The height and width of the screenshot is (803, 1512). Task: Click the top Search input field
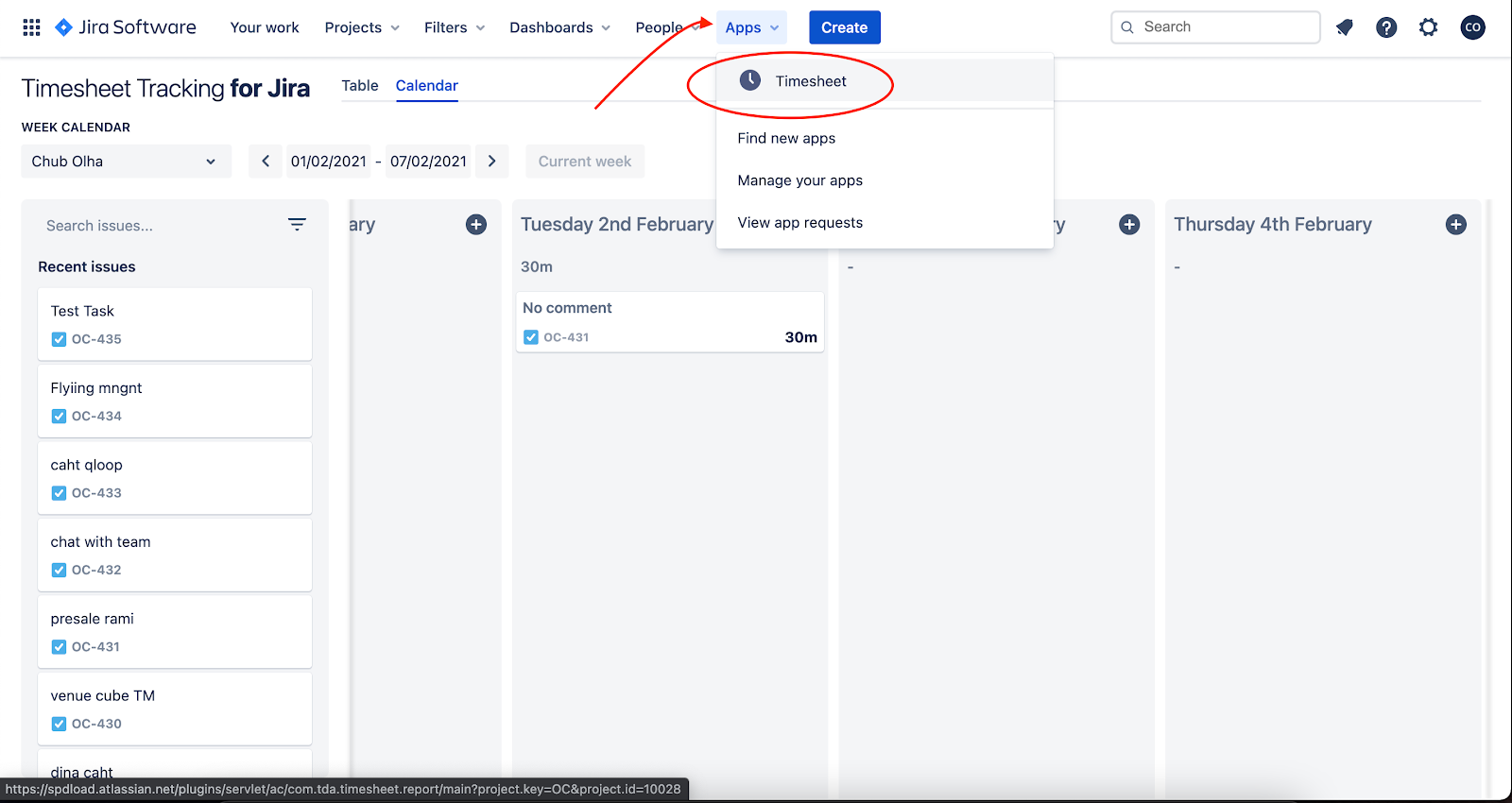point(1215,27)
